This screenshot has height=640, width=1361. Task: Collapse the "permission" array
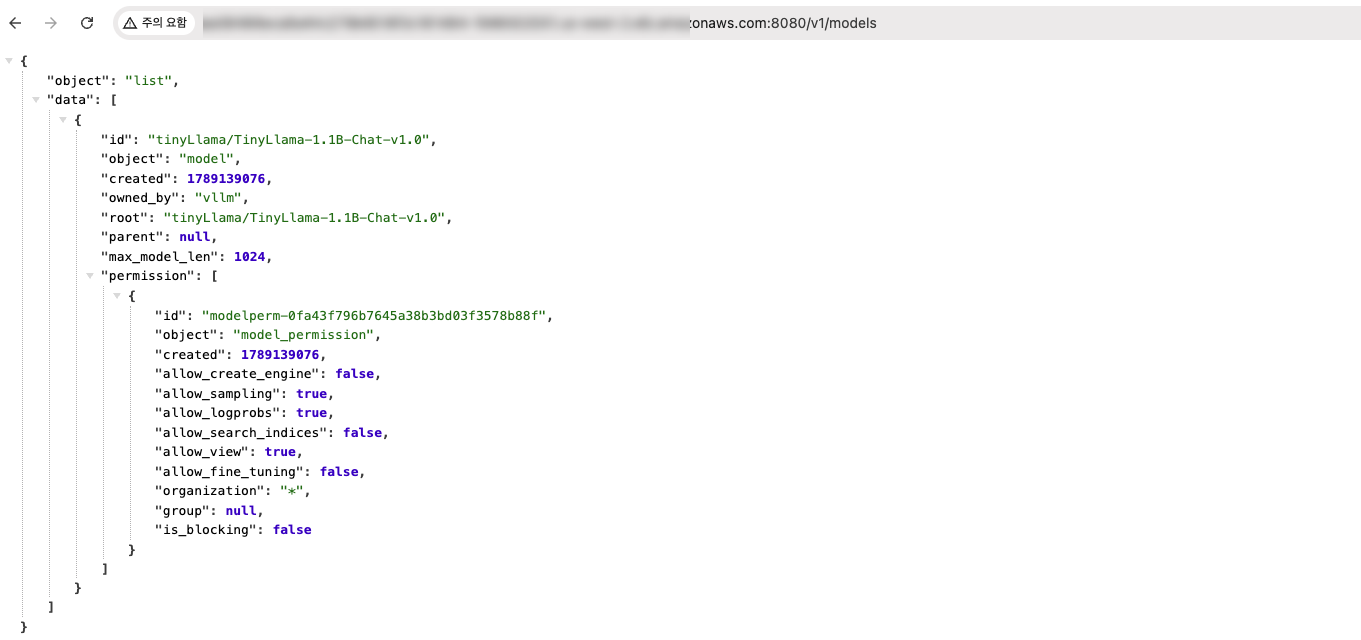click(x=90, y=276)
